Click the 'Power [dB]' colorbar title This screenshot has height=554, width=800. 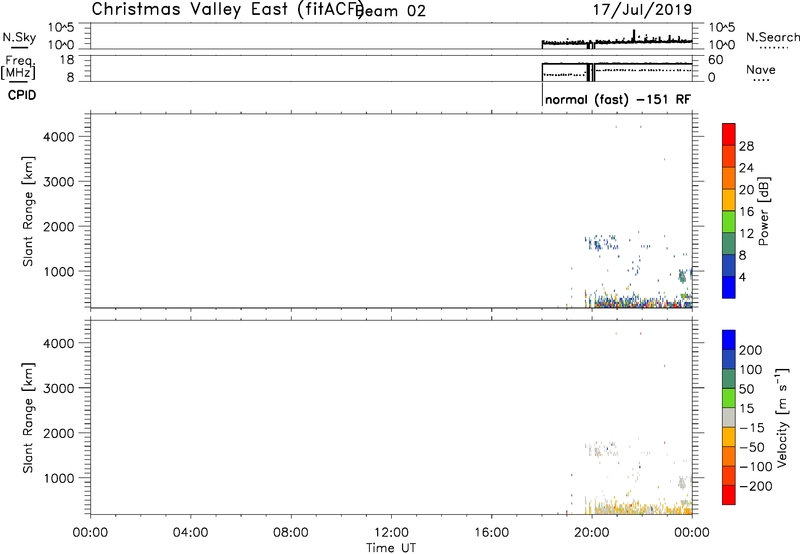click(x=763, y=211)
